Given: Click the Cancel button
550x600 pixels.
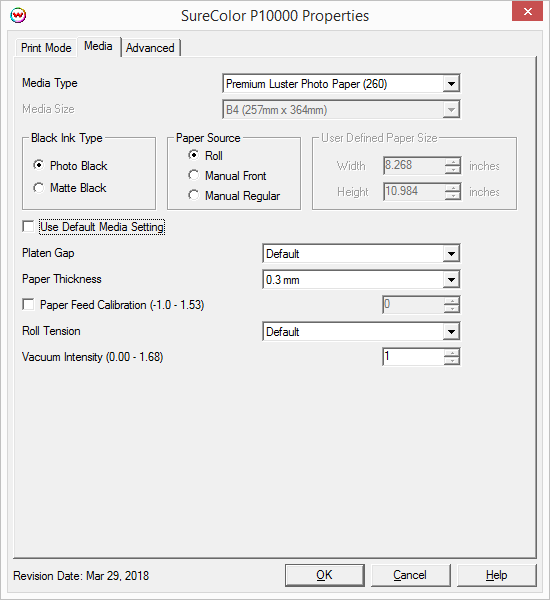Looking at the screenshot, I should point(410,575).
